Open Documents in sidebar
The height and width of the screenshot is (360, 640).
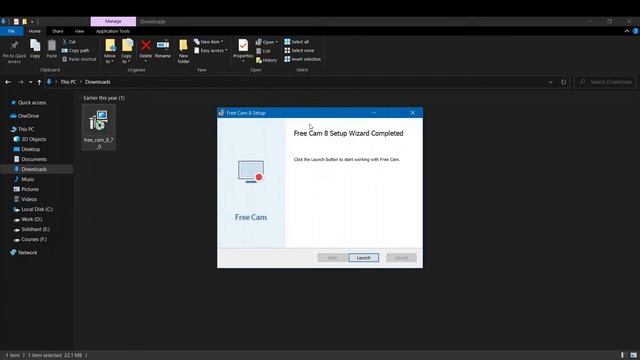coord(30,159)
